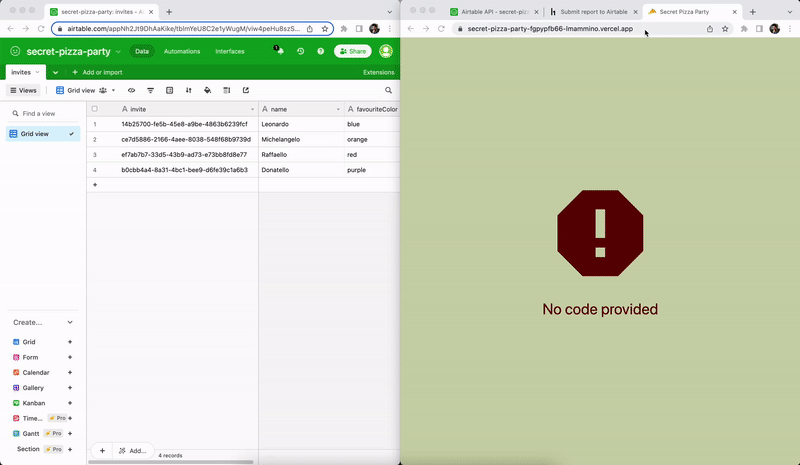
Task: Switch to the Automations tab
Action: [182, 51]
